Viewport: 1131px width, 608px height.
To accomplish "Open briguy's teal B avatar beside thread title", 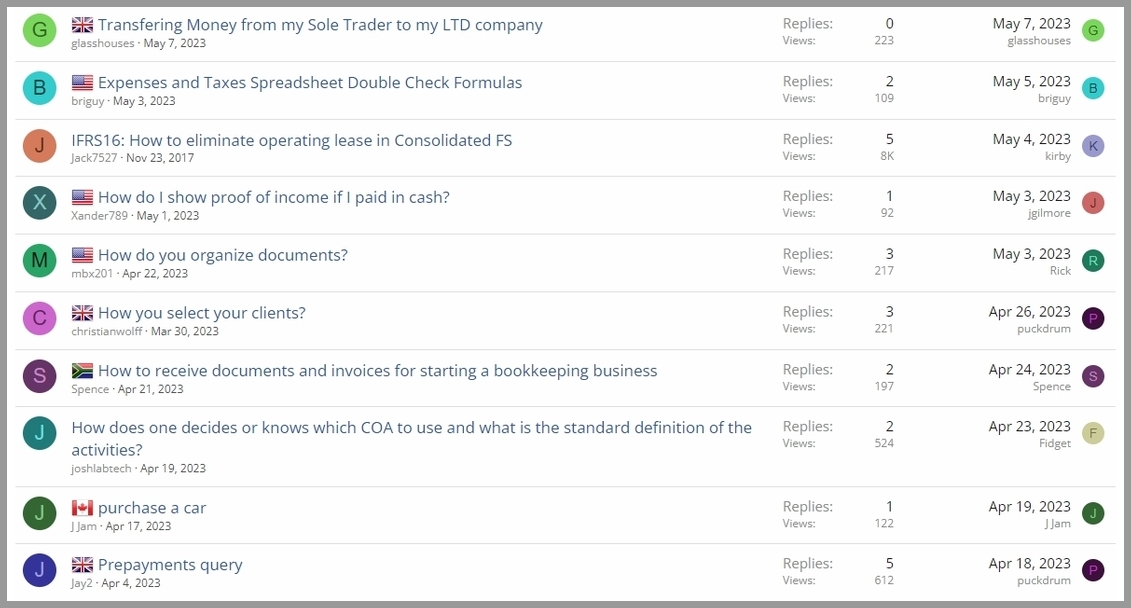I will (x=40, y=88).
